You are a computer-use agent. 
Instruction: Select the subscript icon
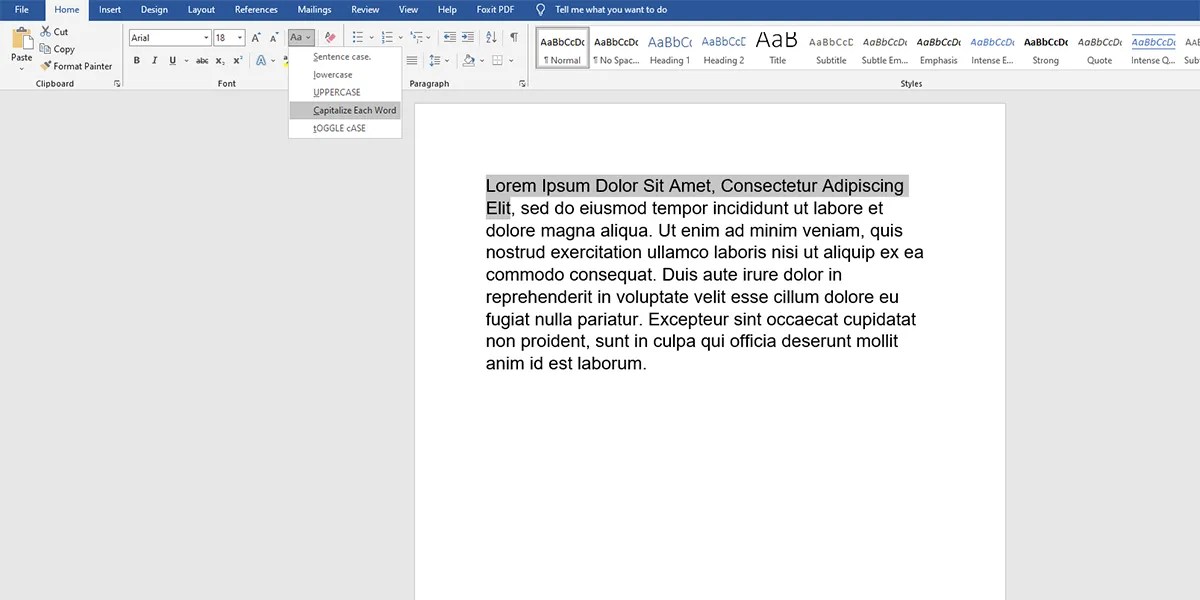click(218, 60)
